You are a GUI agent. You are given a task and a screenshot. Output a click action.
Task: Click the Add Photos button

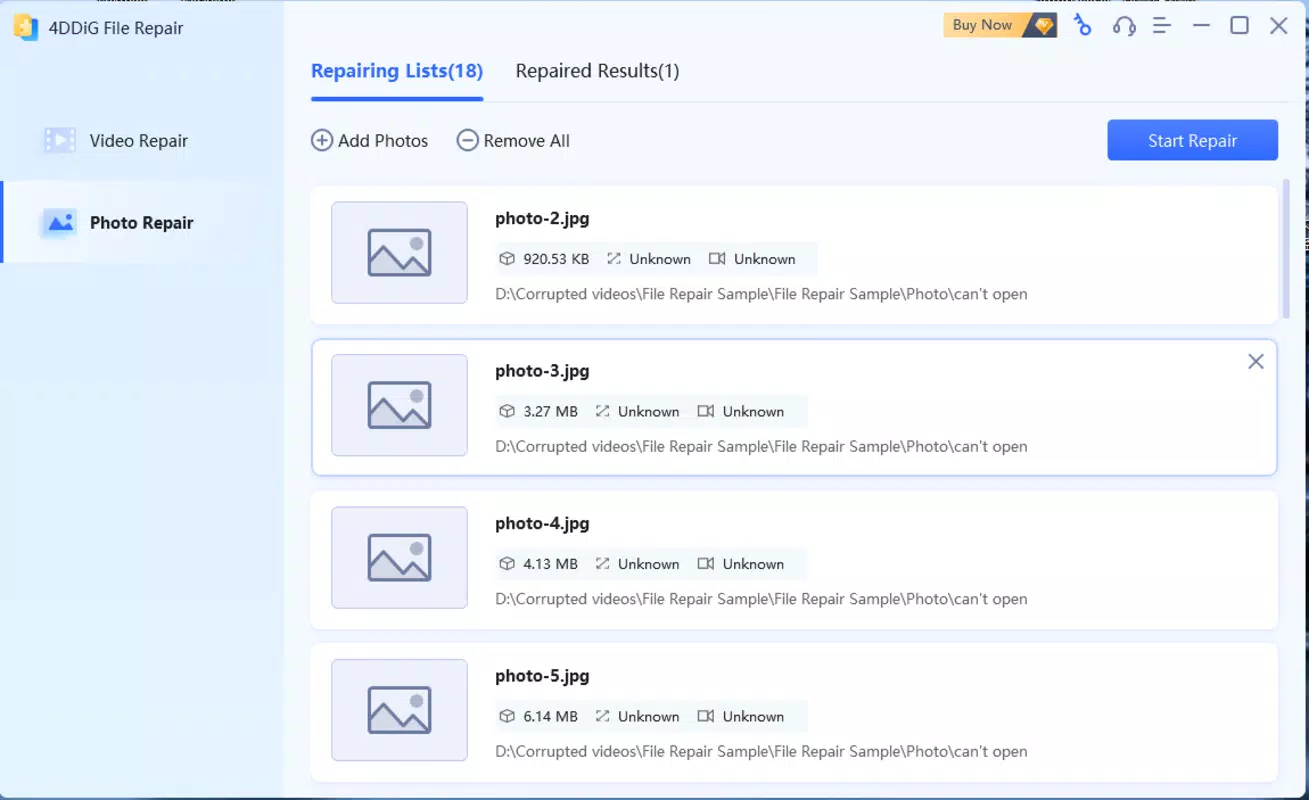click(370, 141)
